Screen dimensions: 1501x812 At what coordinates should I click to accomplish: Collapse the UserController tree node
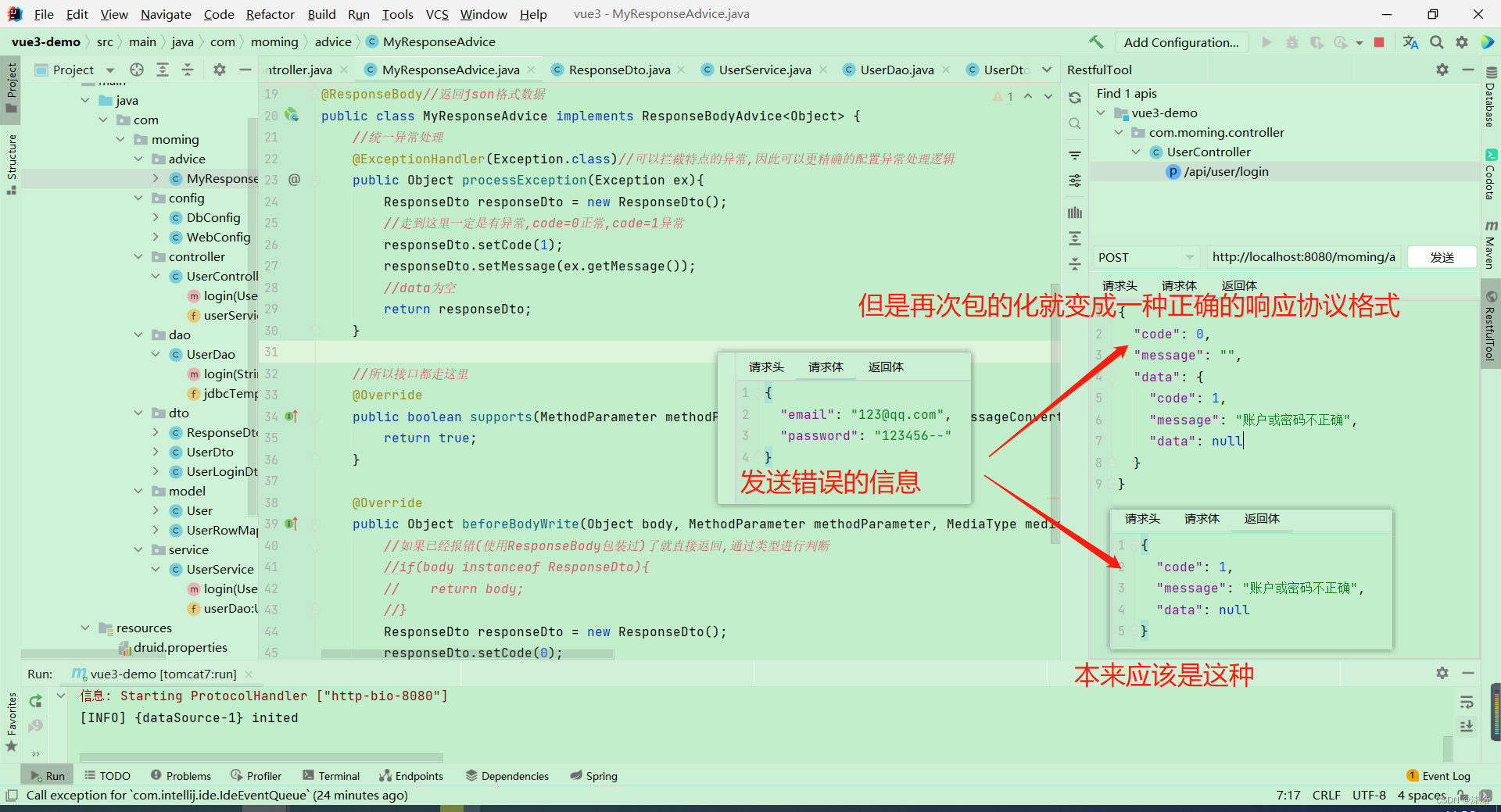[1136, 152]
